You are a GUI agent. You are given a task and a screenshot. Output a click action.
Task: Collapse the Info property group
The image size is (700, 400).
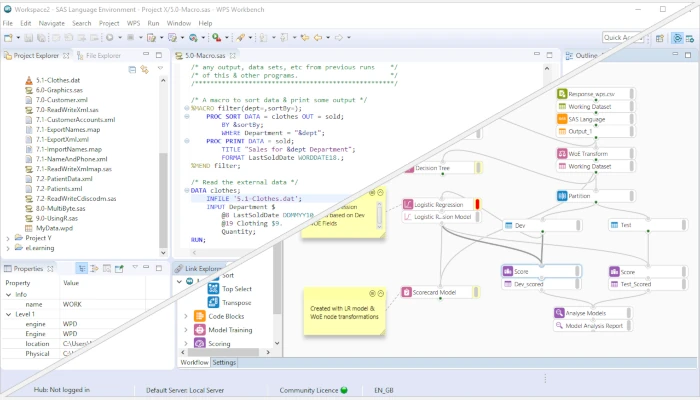[8, 295]
